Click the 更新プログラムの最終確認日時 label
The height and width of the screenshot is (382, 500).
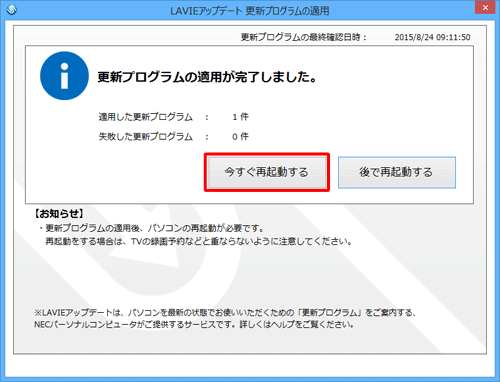tap(304, 37)
